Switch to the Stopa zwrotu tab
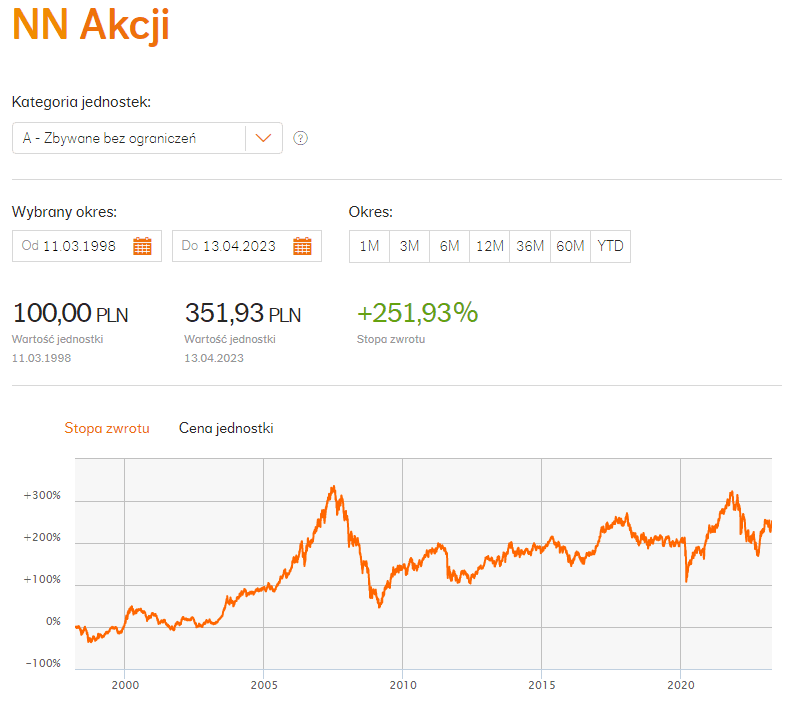Image resolution: width=791 pixels, height=701 pixels. pos(107,428)
